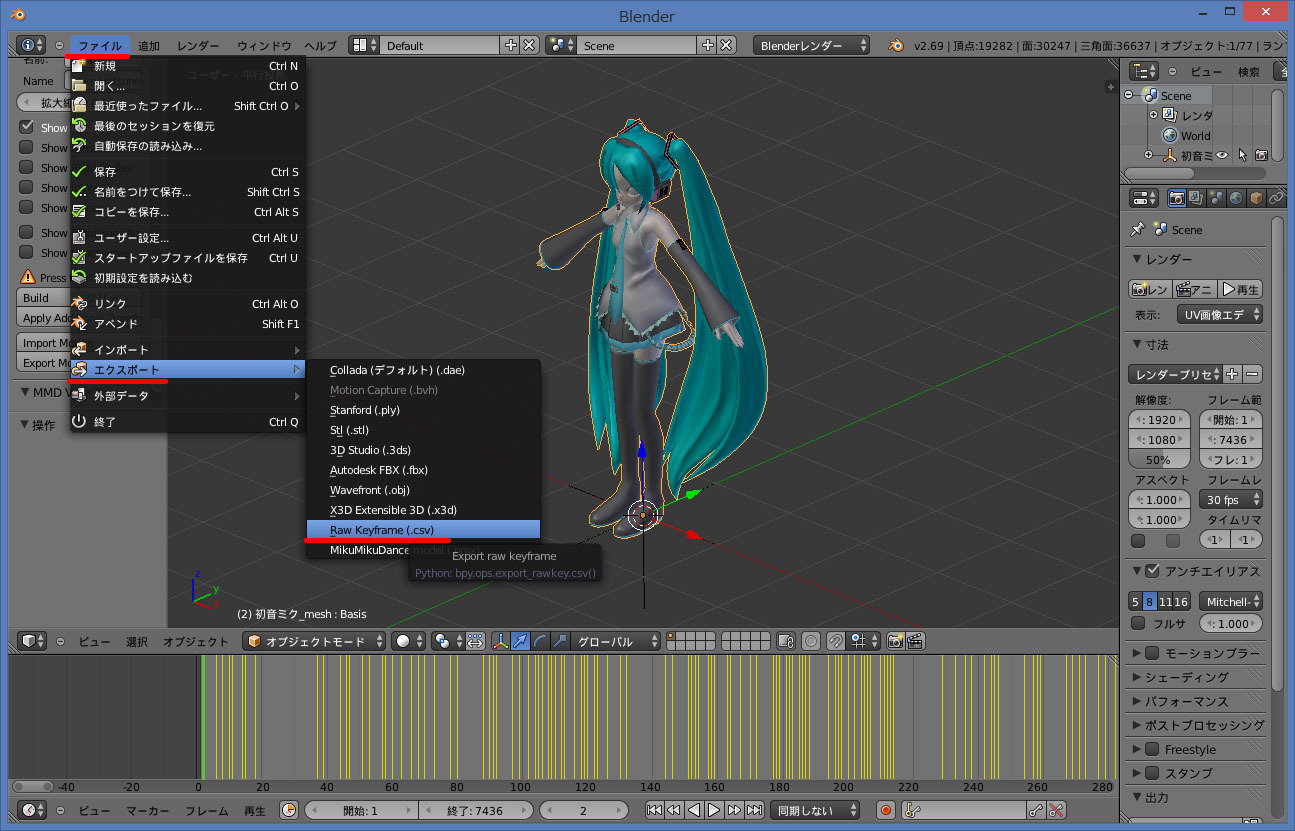Select 8 anti-aliasing samples

[1150, 601]
